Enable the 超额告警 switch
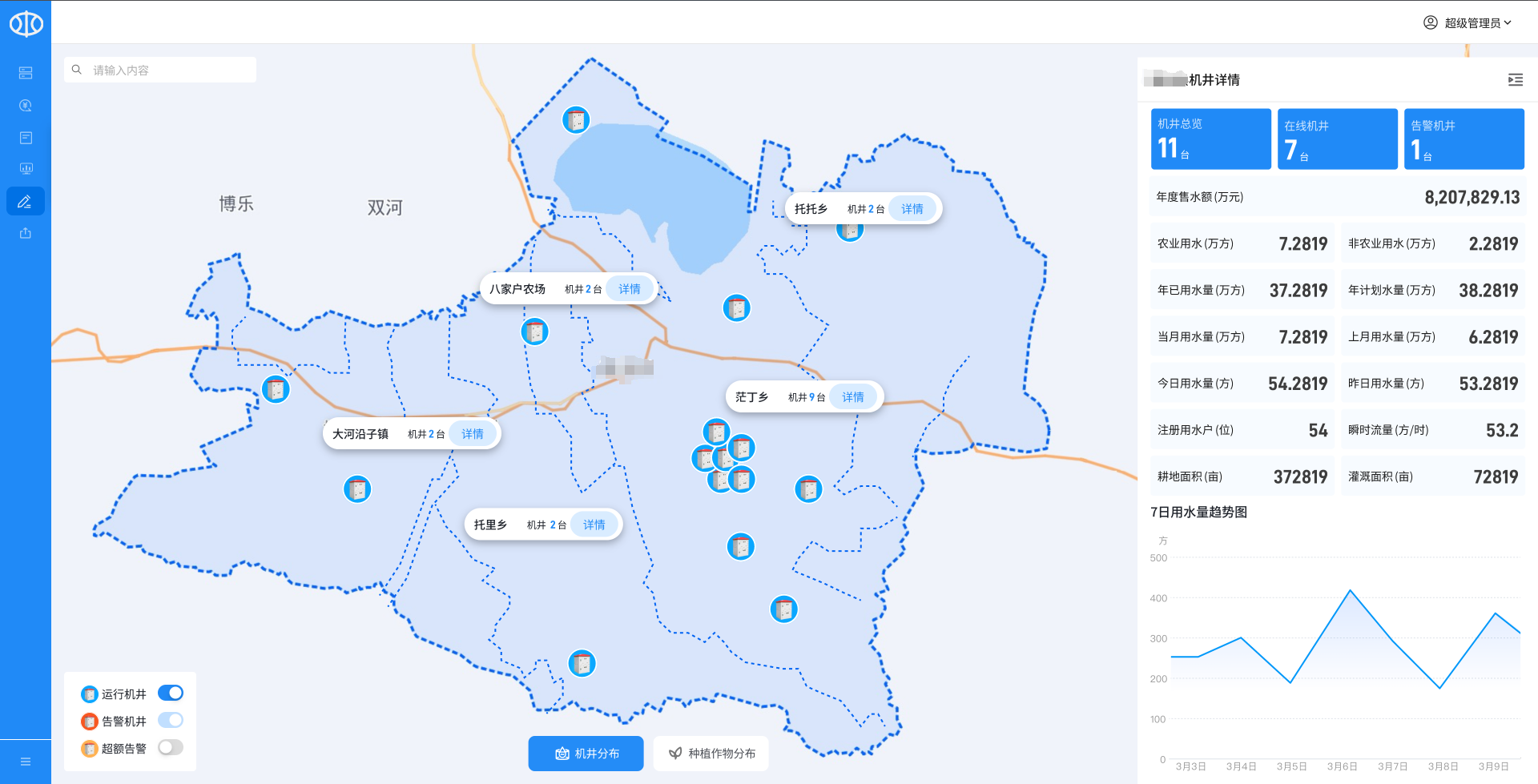Image resolution: width=1538 pixels, height=784 pixels. click(171, 747)
